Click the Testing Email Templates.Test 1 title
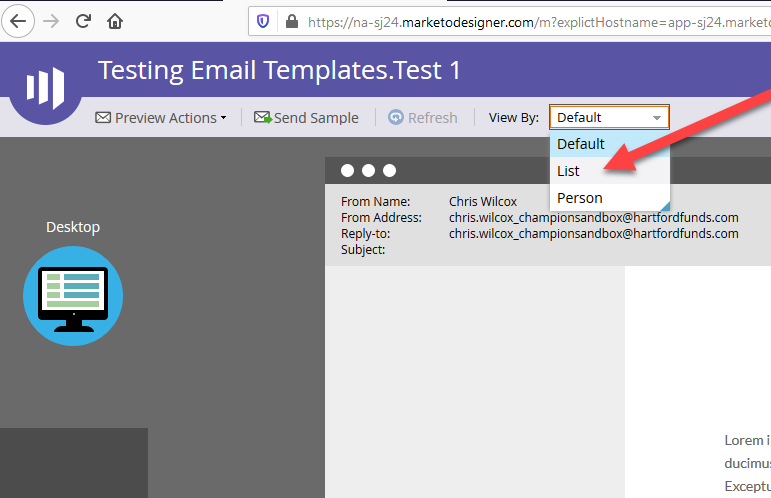This screenshot has height=498, width=771. point(279,71)
